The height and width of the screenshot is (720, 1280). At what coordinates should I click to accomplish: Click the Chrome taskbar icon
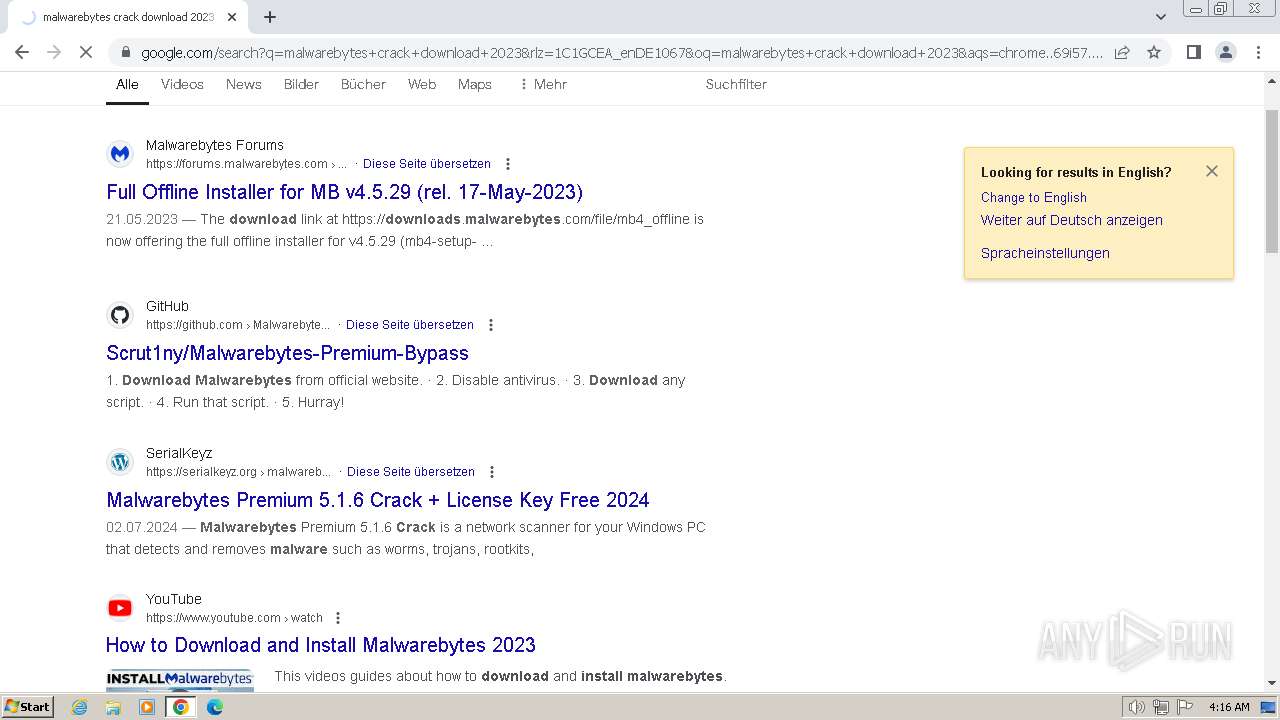point(181,707)
